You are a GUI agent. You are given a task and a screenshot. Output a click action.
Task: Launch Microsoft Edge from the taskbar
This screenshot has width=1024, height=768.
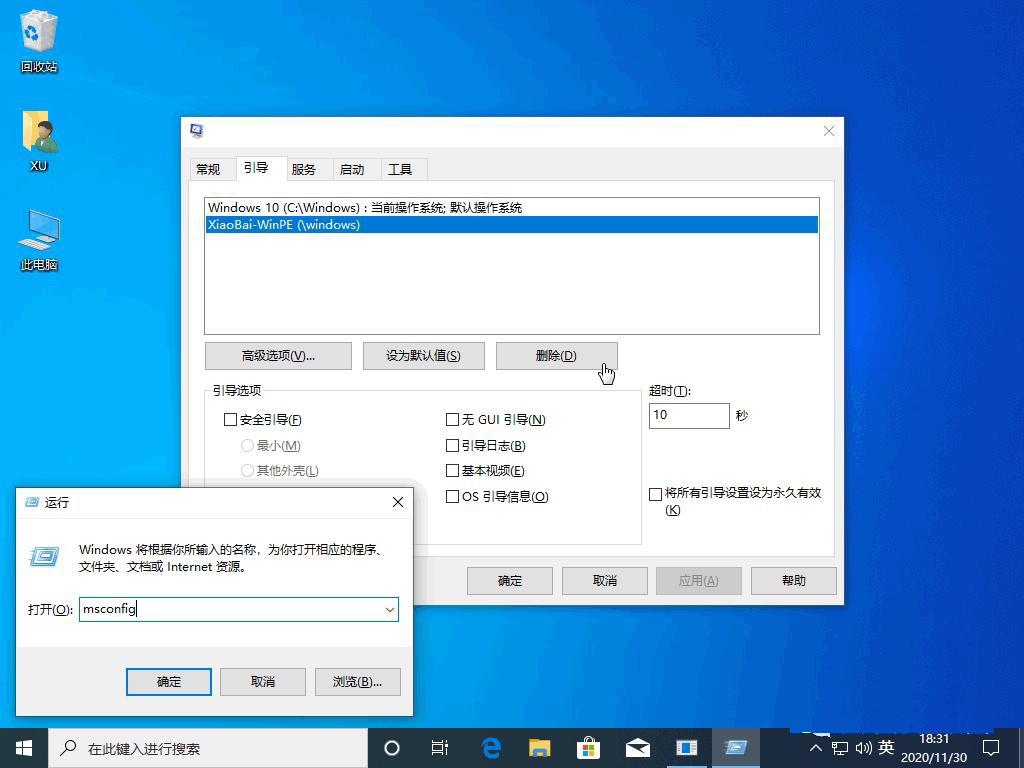pyautogui.click(x=490, y=748)
